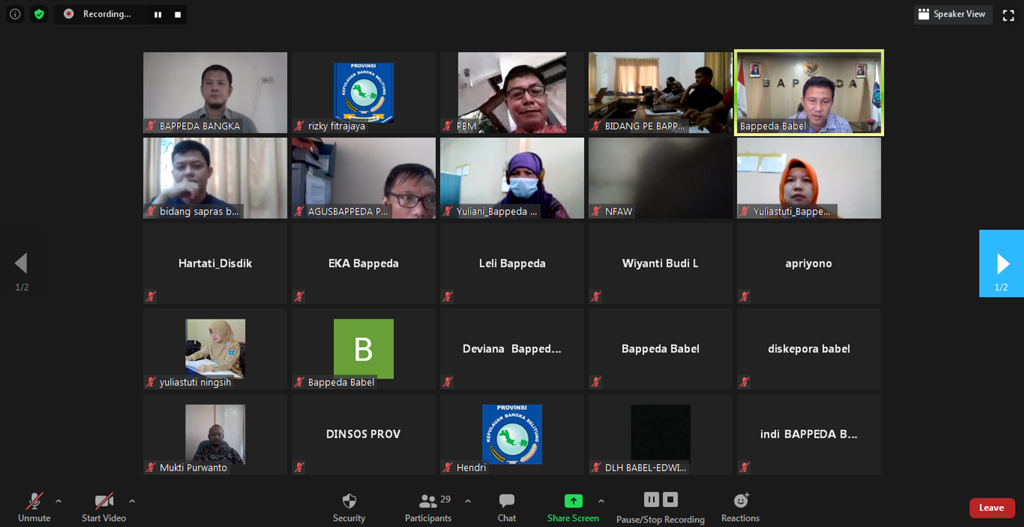
Task: Open the Security options
Action: pyautogui.click(x=349, y=507)
